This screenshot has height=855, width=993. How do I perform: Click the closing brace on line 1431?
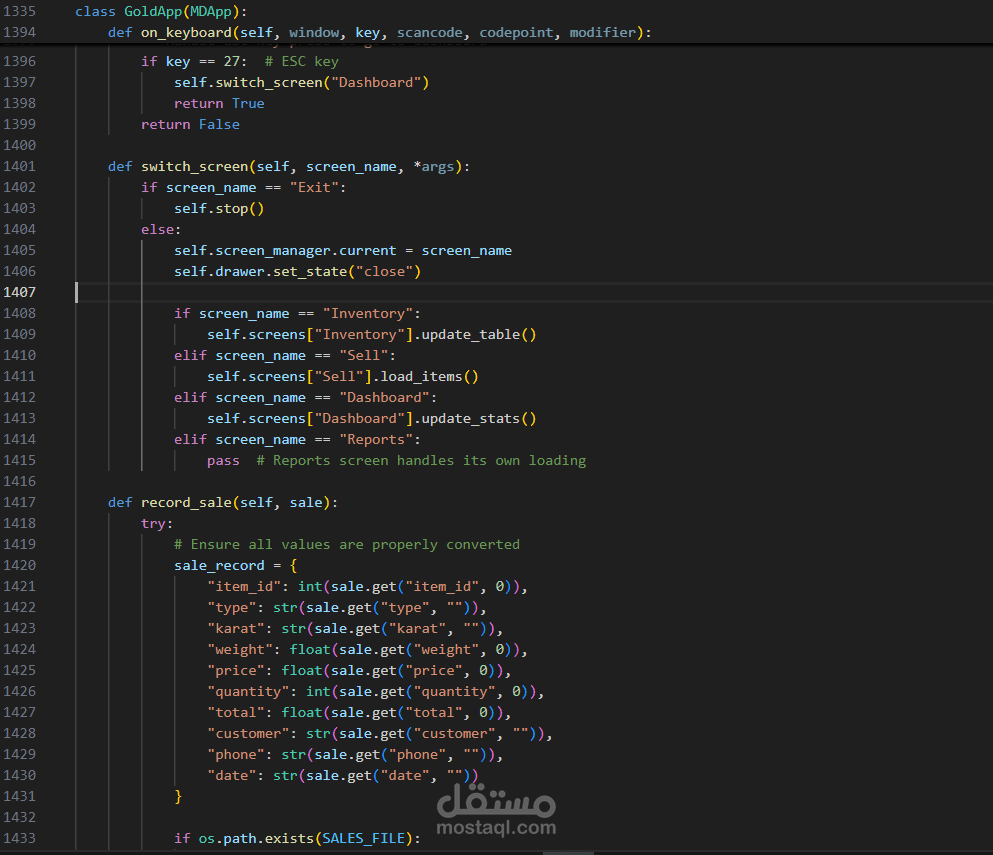click(178, 796)
